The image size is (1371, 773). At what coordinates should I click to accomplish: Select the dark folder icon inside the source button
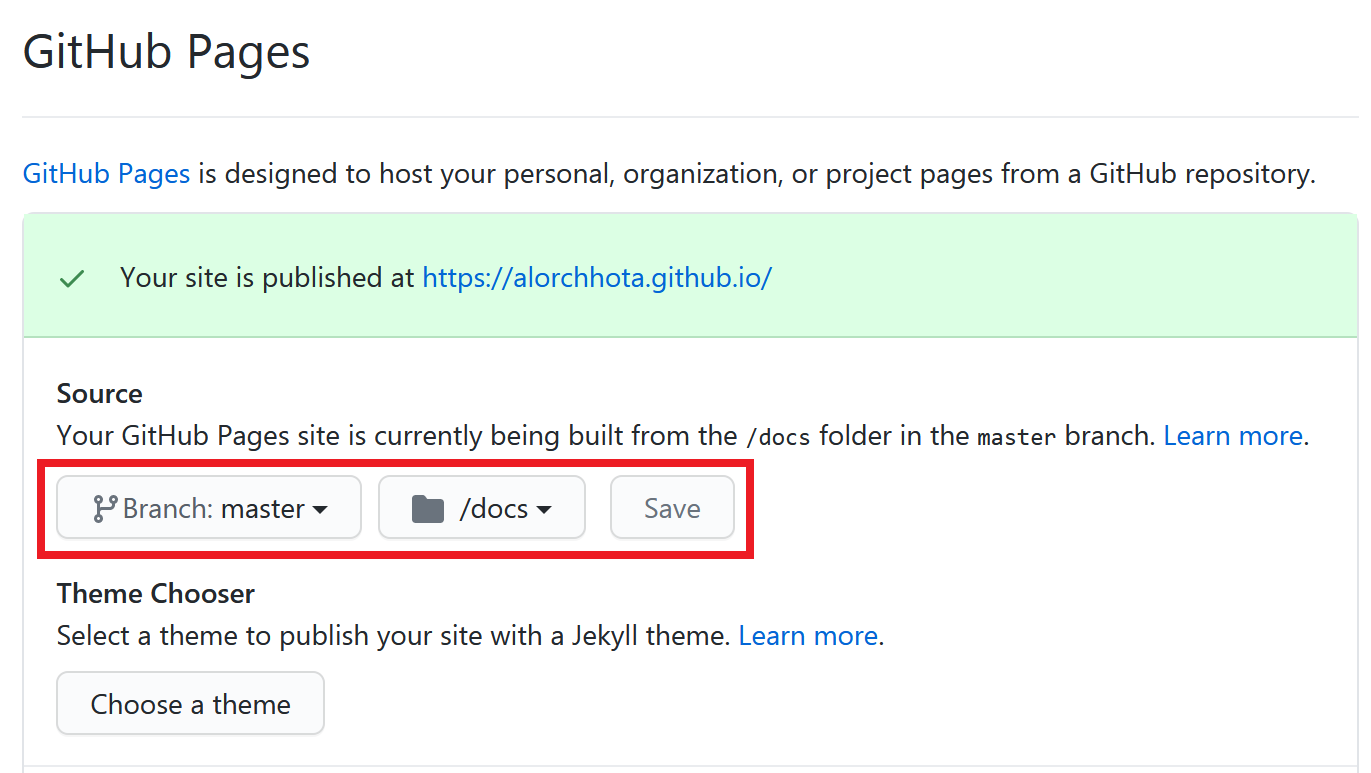(x=430, y=507)
